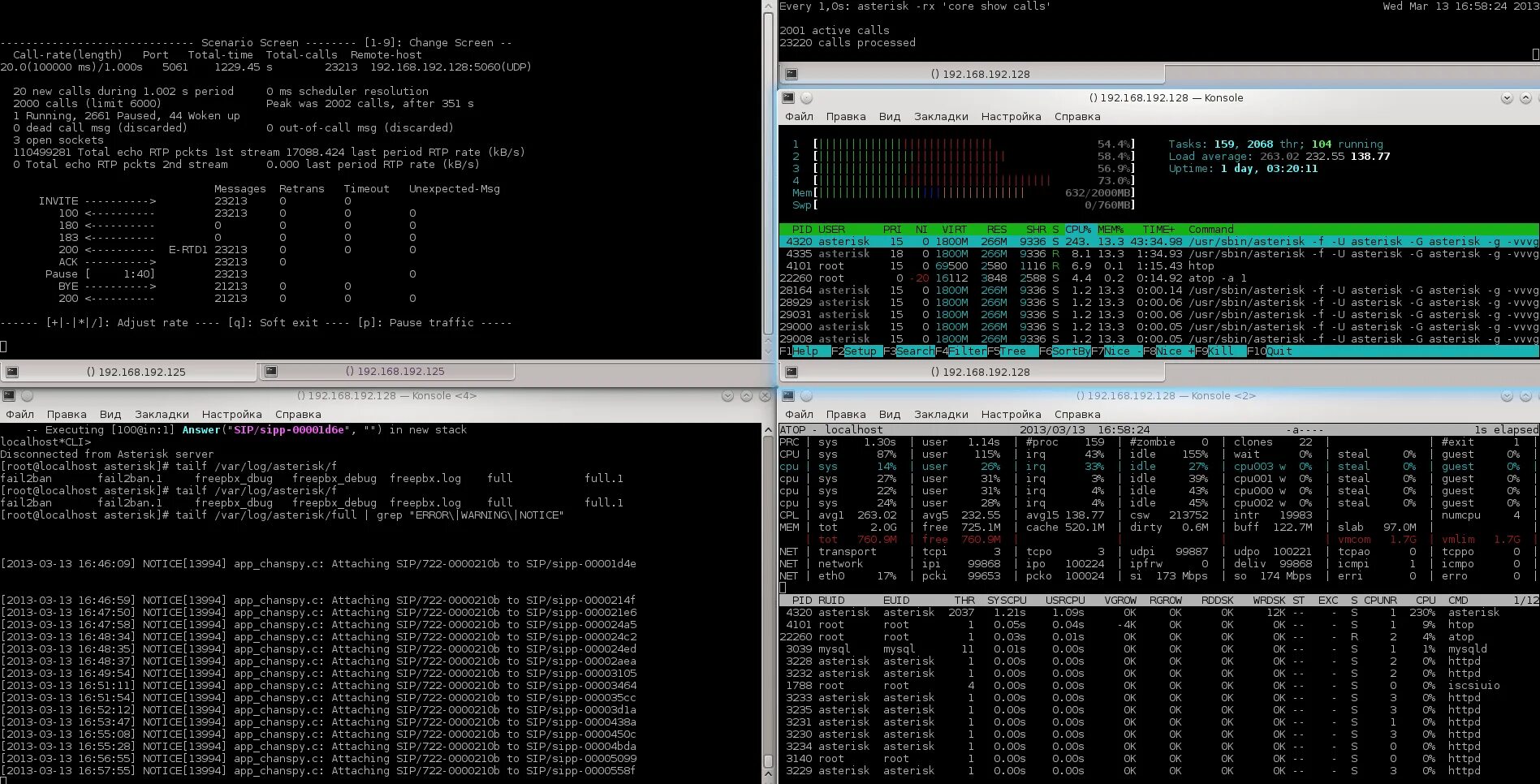Open F2 Setup in htop
1540x784 pixels.
[856, 351]
